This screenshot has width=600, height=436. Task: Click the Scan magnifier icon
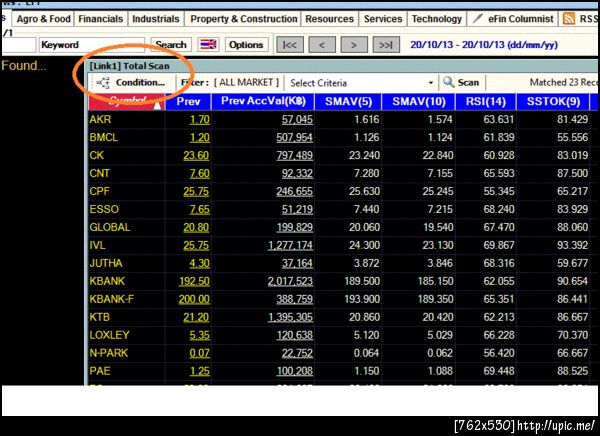(448, 82)
